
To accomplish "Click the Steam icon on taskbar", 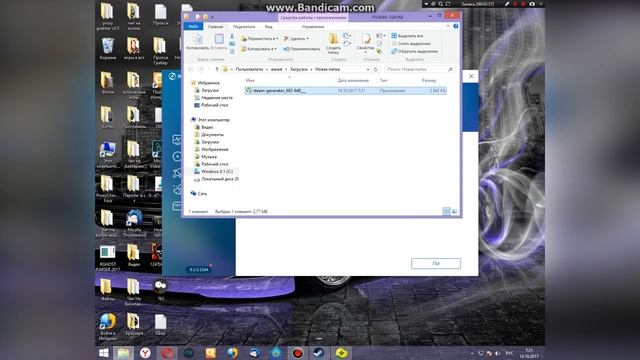I will pyautogui.click(x=319, y=353).
